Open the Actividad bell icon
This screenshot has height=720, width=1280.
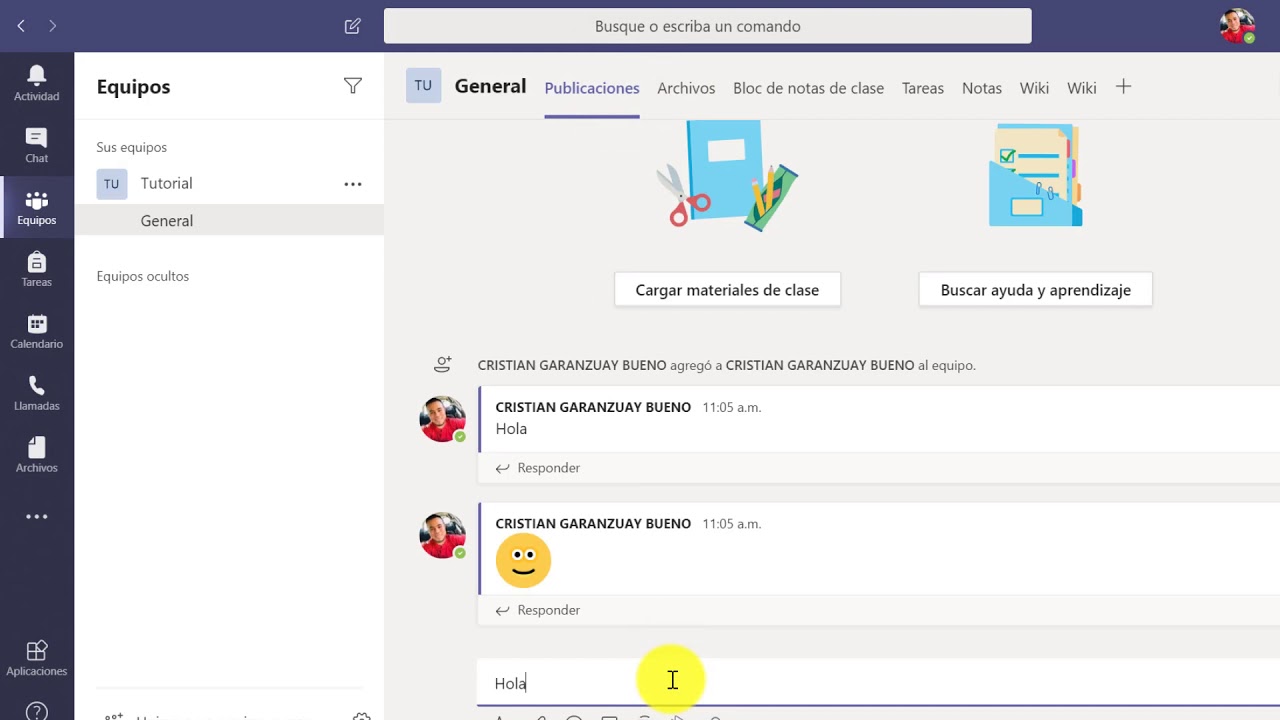tap(36, 82)
